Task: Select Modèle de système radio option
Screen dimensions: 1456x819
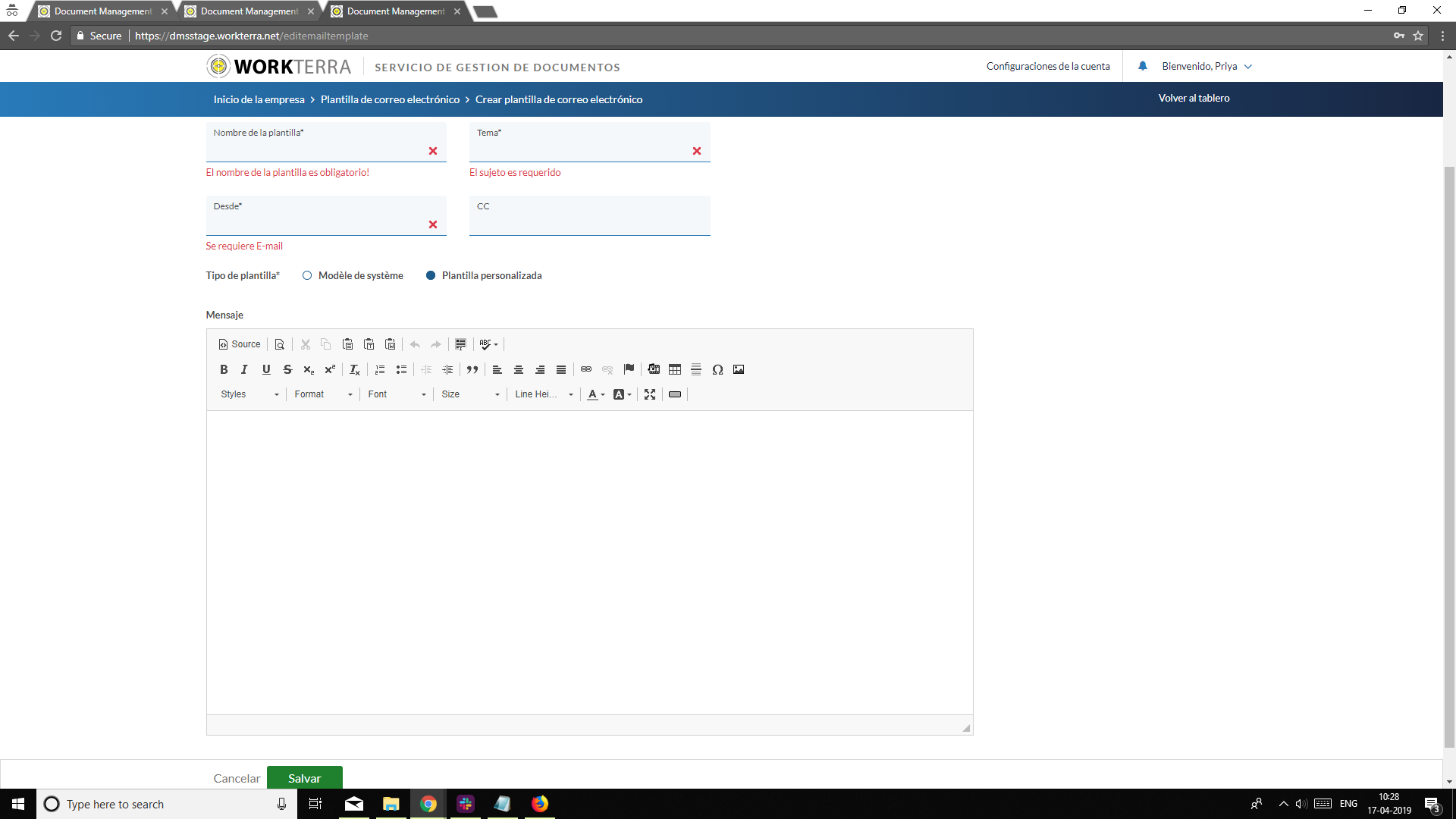Action: point(307,275)
